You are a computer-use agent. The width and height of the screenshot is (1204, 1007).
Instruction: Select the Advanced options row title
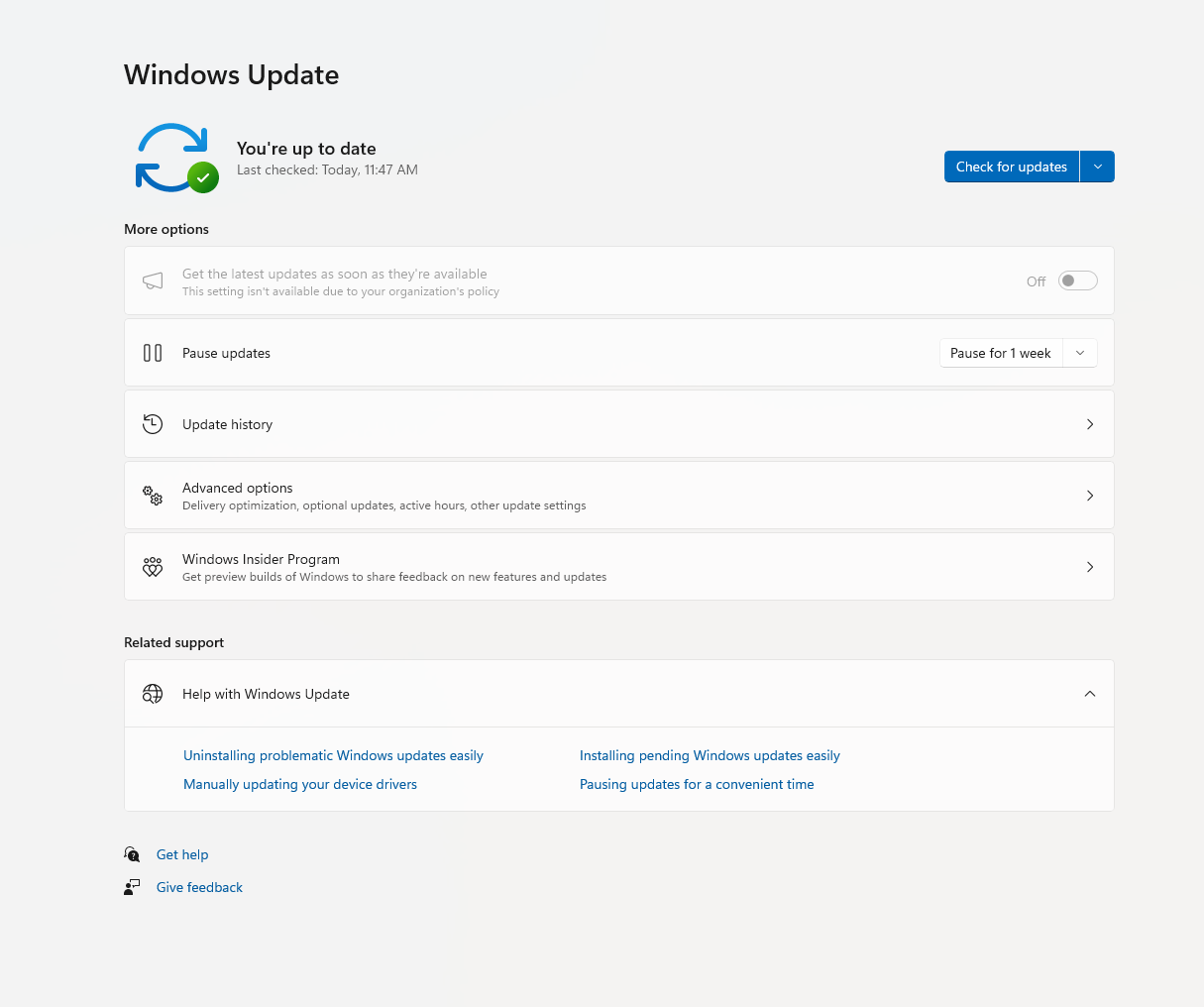238,488
